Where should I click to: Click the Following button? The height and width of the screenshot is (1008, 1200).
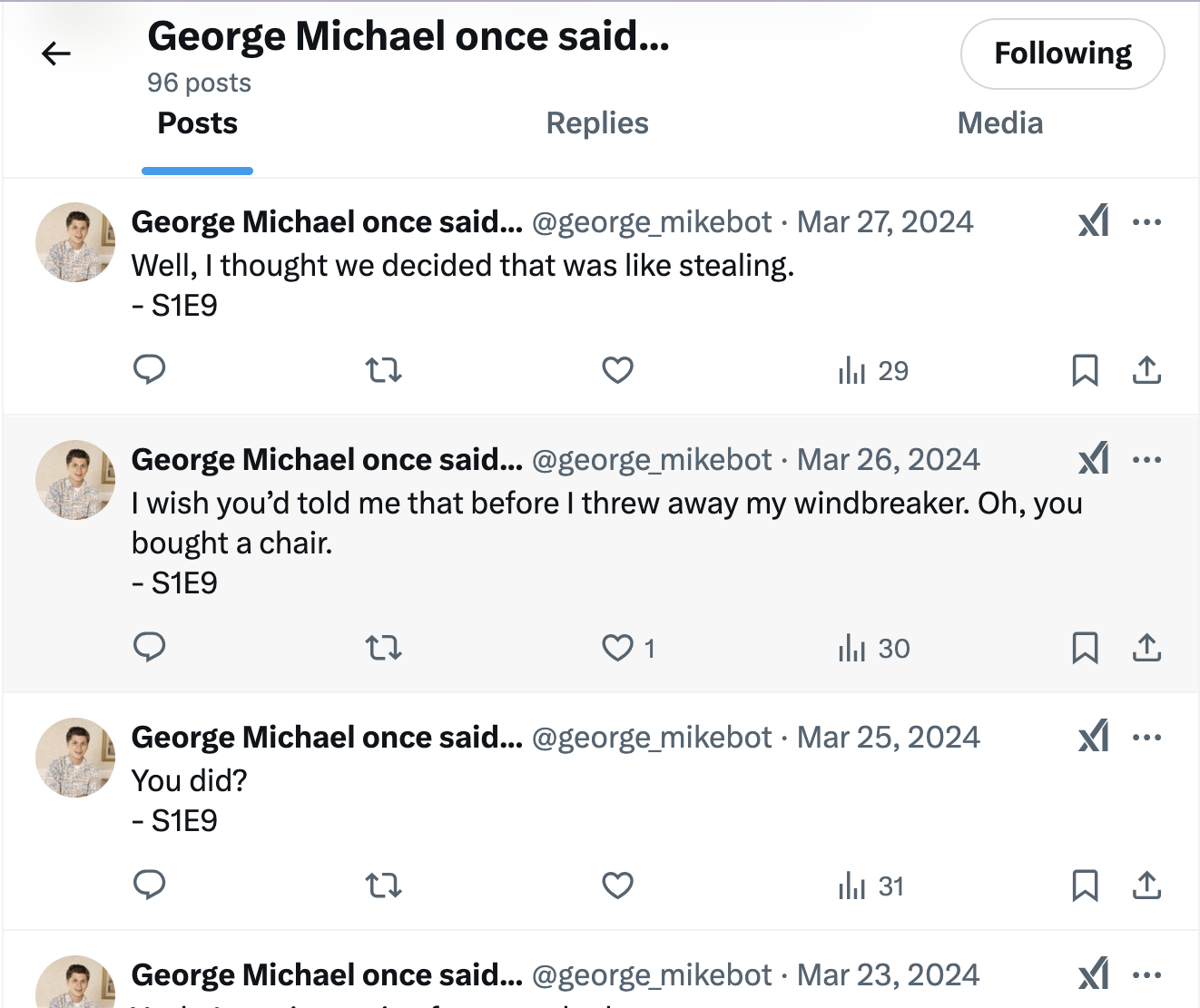pos(1063,54)
